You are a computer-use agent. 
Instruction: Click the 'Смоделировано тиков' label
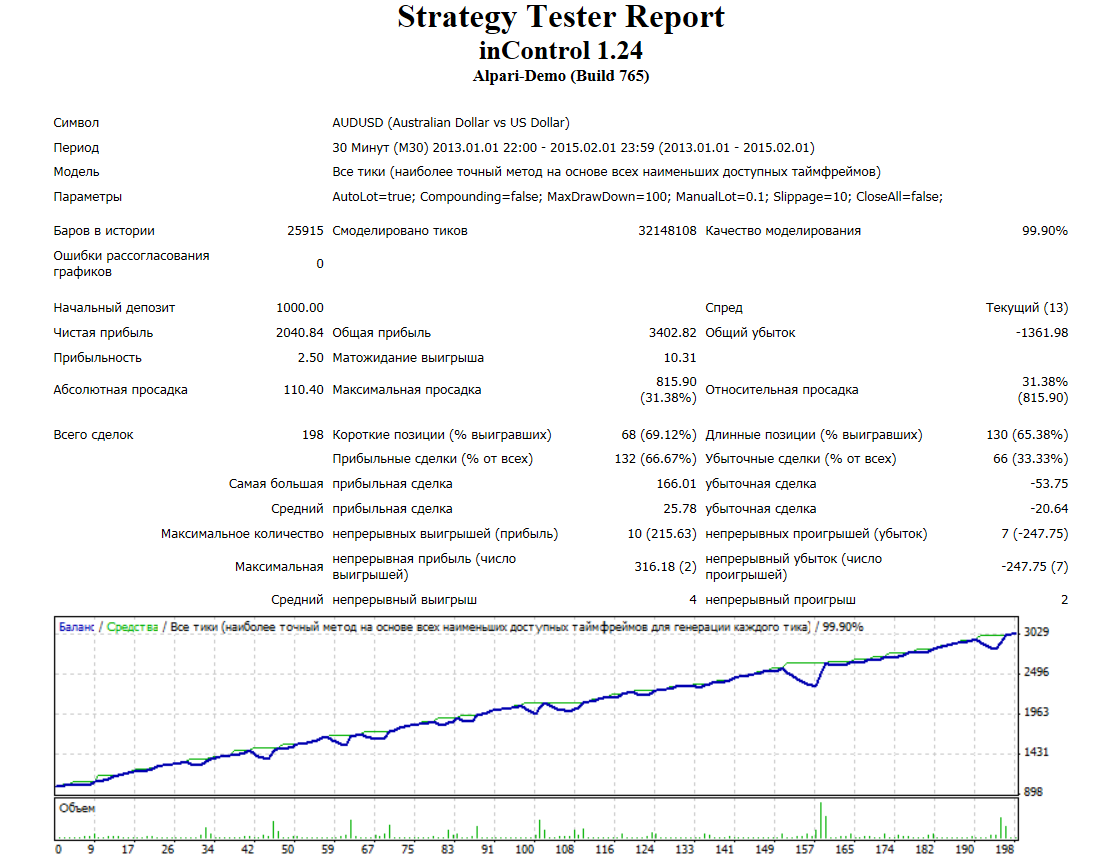tap(400, 231)
